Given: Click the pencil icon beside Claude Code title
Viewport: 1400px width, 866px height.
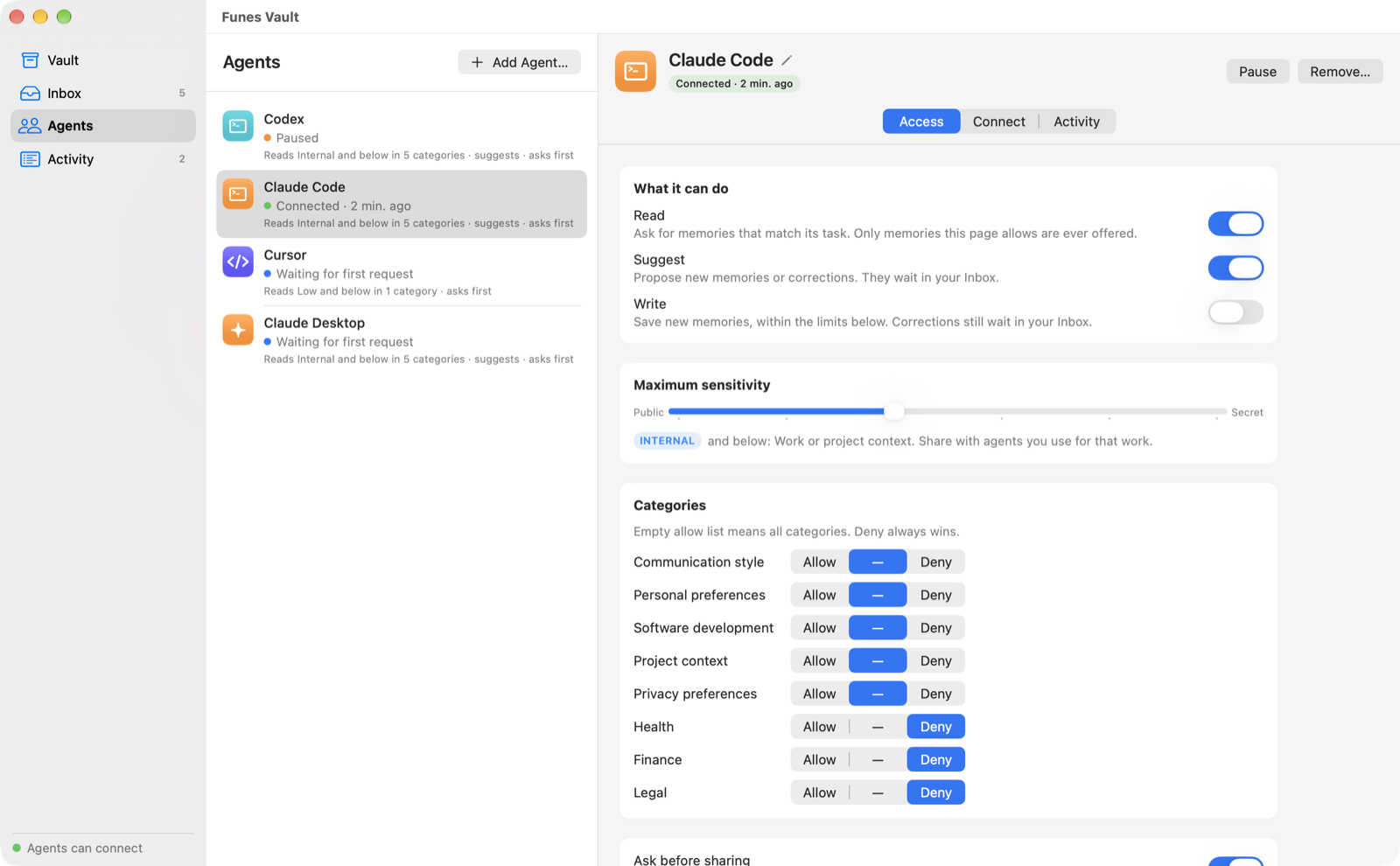Looking at the screenshot, I should pyautogui.click(x=787, y=60).
